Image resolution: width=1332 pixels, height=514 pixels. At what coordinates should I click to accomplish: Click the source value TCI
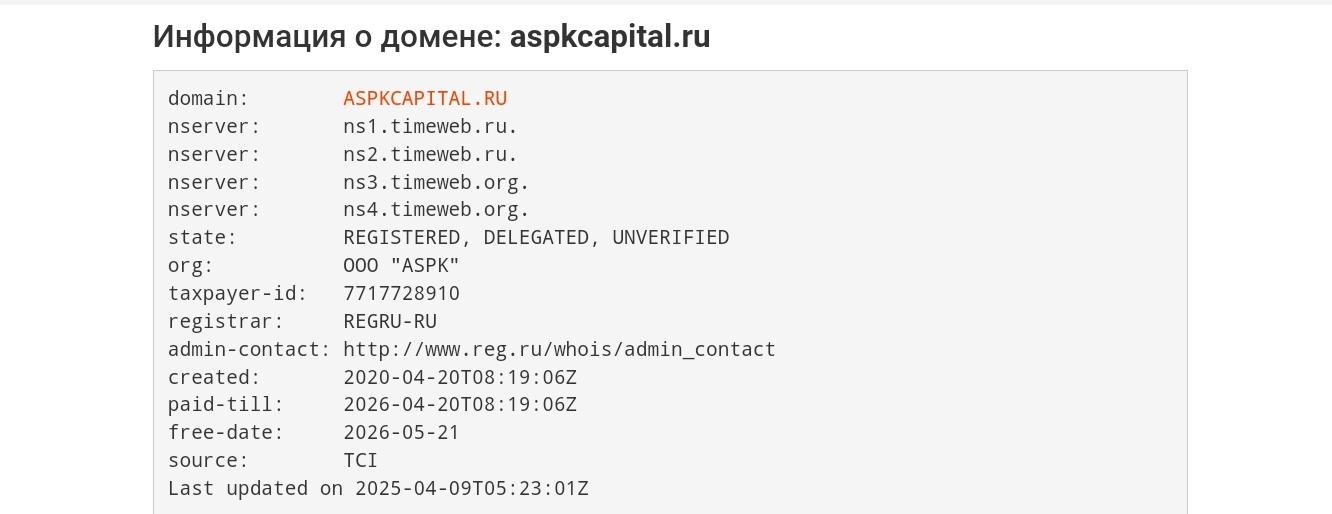(360, 461)
